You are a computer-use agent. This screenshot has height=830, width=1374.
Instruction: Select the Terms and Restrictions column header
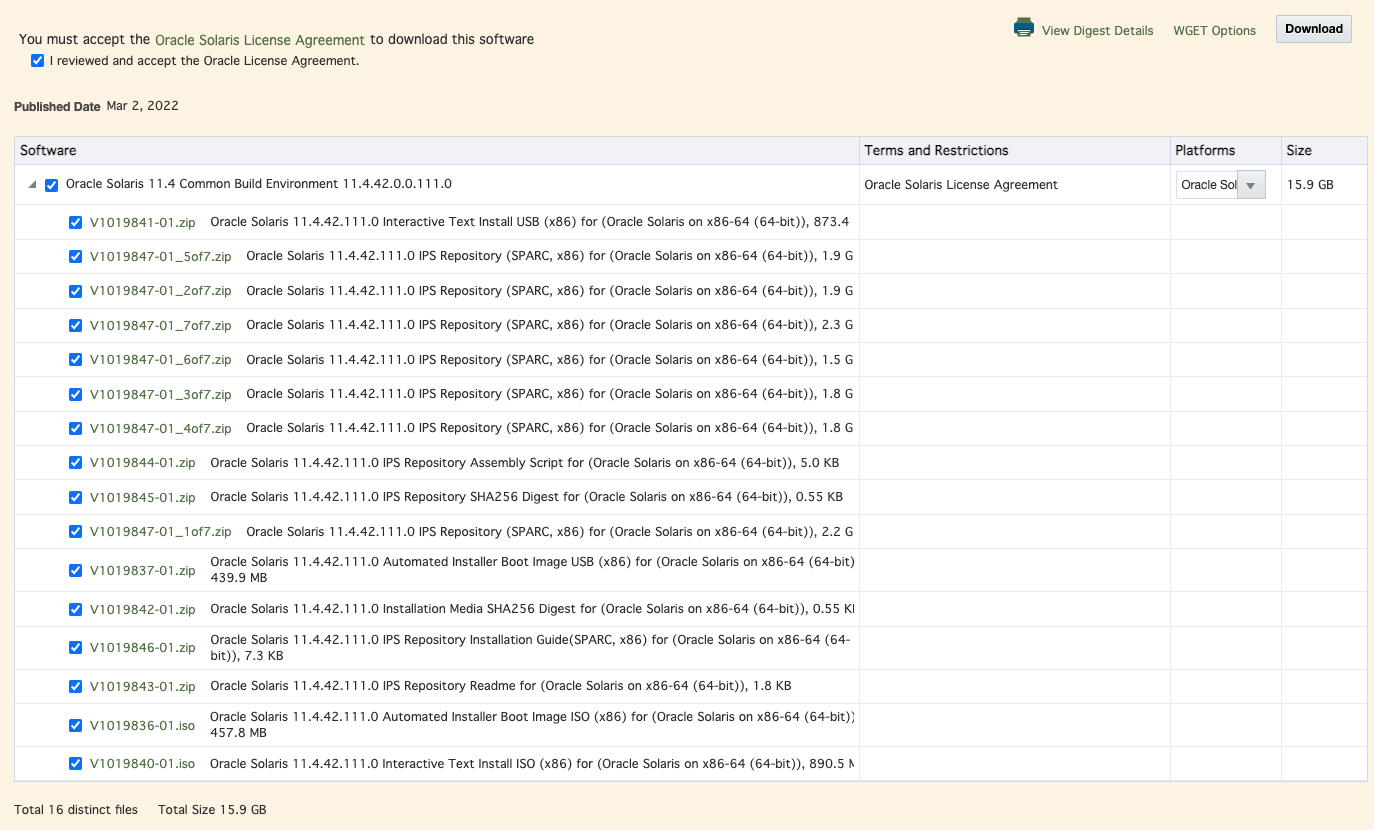936,151
